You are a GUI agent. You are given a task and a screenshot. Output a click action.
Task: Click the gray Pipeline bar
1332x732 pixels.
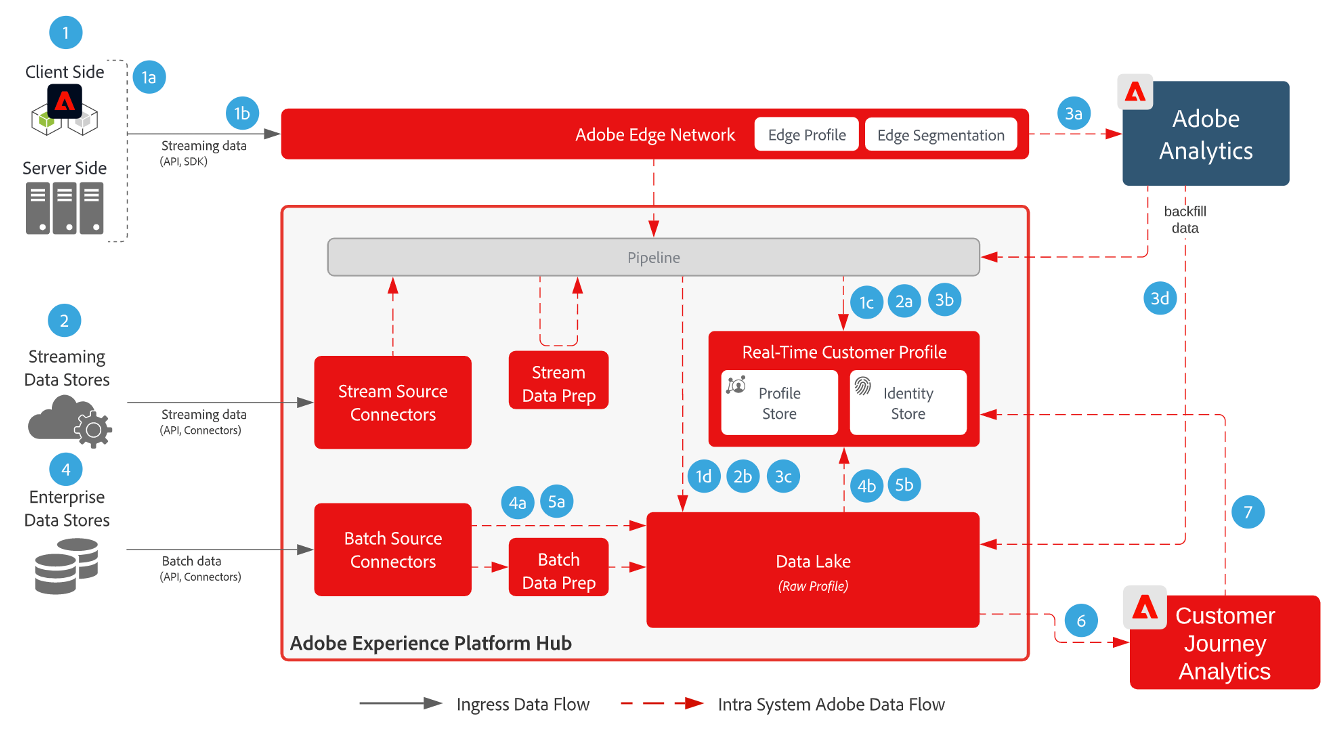click(653, 257)
